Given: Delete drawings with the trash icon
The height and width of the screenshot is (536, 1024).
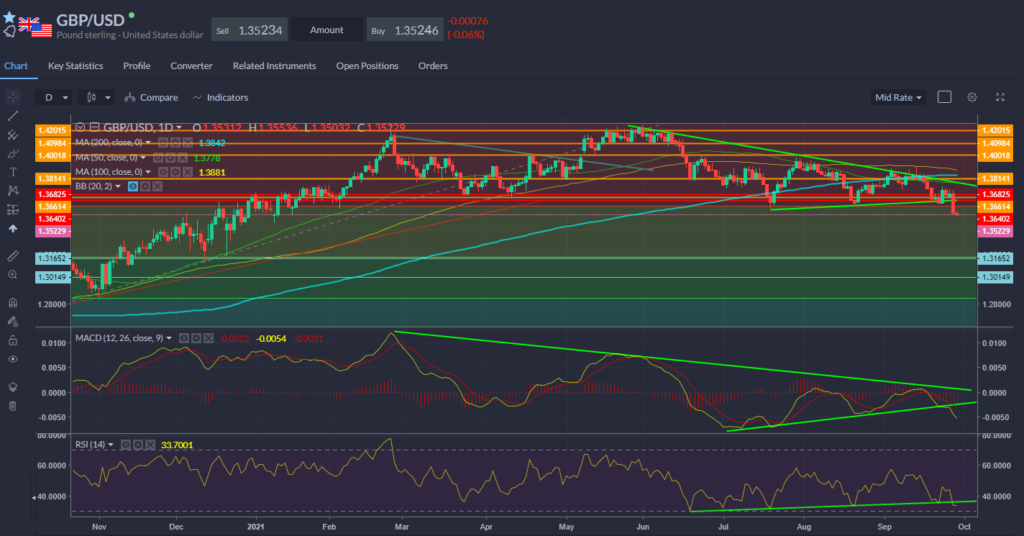Looking at the screenshot, I should pyautogui.click(x=12, y=406).
